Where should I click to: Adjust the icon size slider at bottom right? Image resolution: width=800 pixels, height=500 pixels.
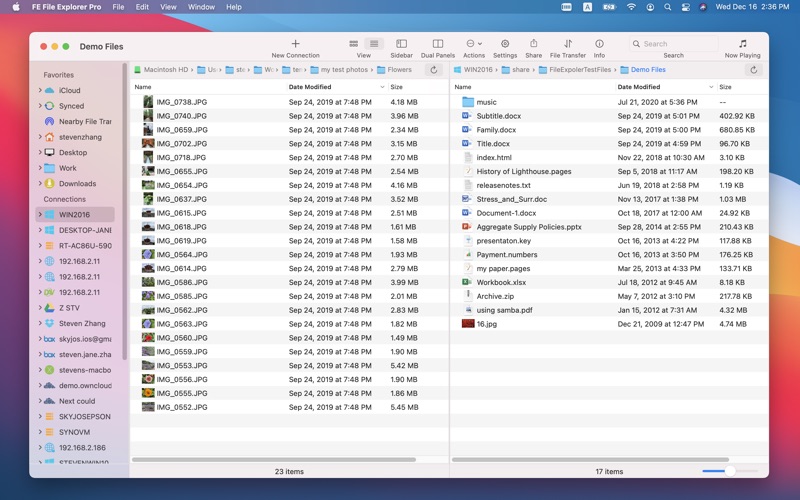coord(729,471)
